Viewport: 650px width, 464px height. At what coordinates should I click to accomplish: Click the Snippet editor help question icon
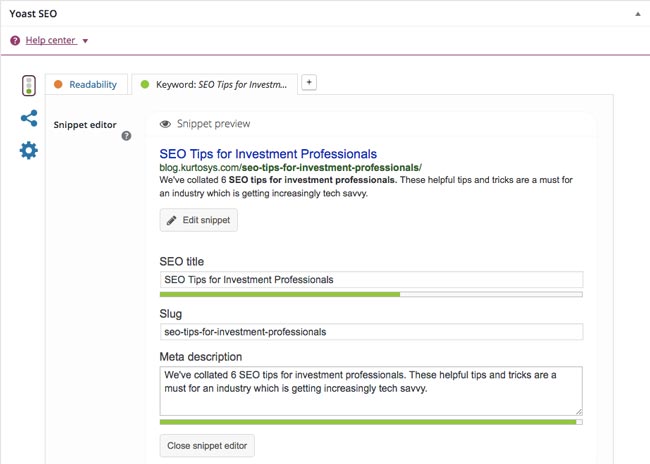pyautogui.click(x=126, y=136)
